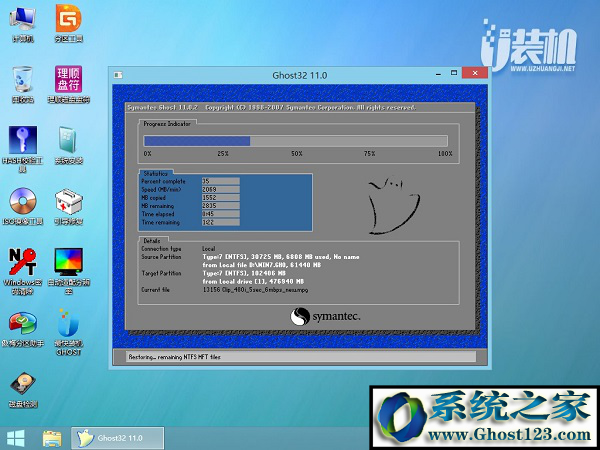
Task: Launch the boot repair first-aid kit icon
Action: pyautogui.click(x=68, y=206)
